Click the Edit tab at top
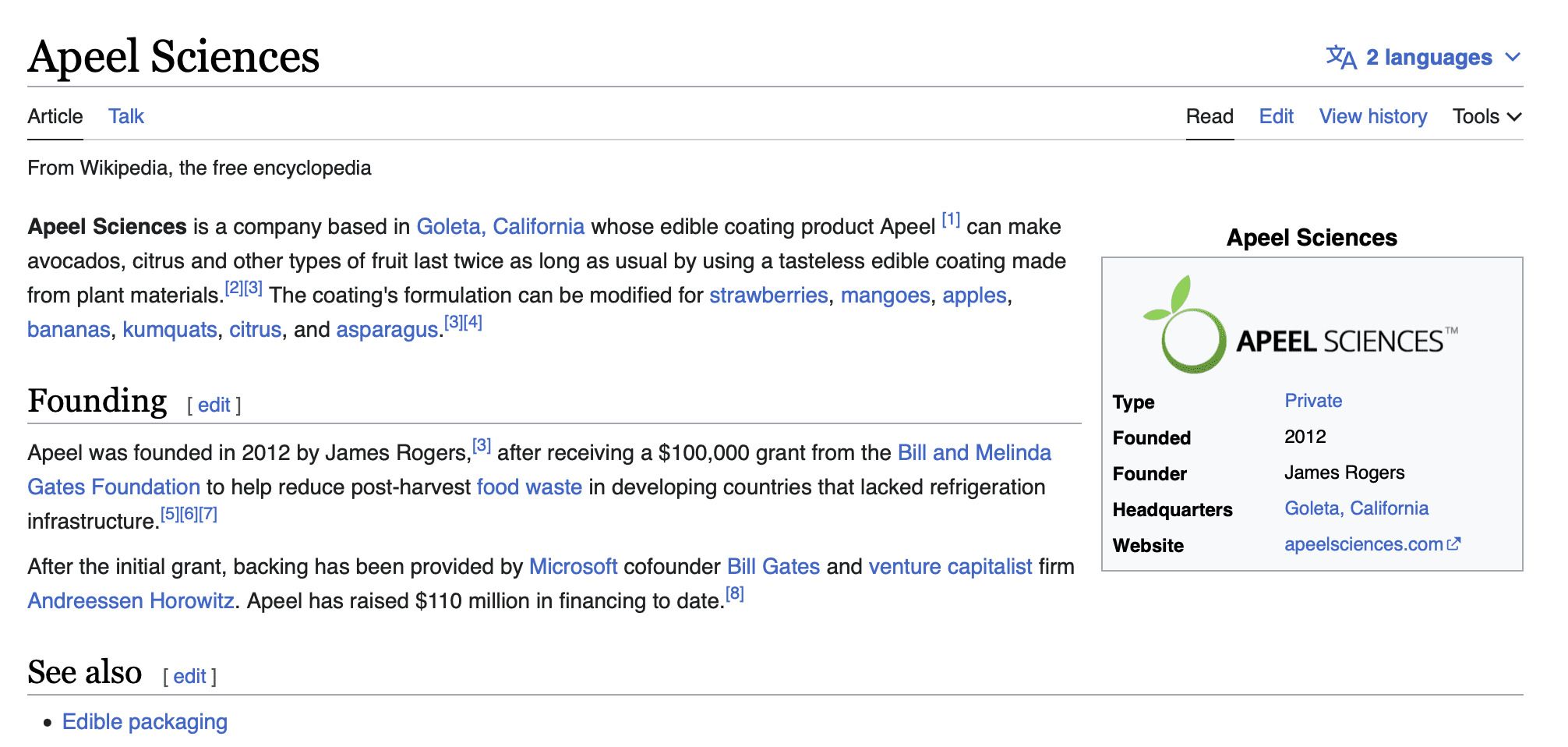The height and width of the screenshot is (747, 1568). pos(1276,117)
